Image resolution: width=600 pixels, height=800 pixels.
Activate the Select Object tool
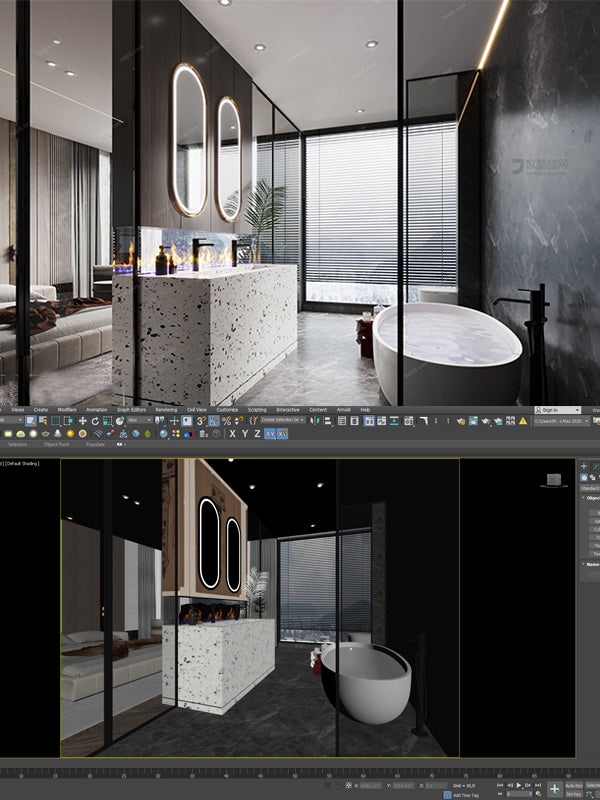(31, 421)
